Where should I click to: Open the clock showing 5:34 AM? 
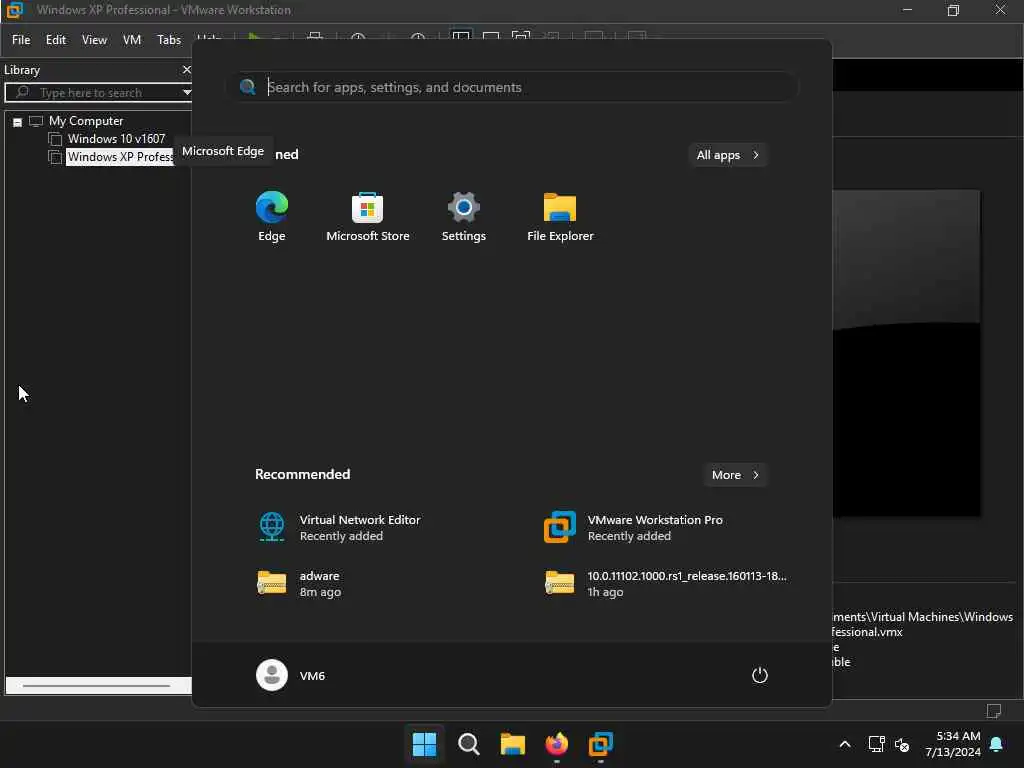(953, 744)
